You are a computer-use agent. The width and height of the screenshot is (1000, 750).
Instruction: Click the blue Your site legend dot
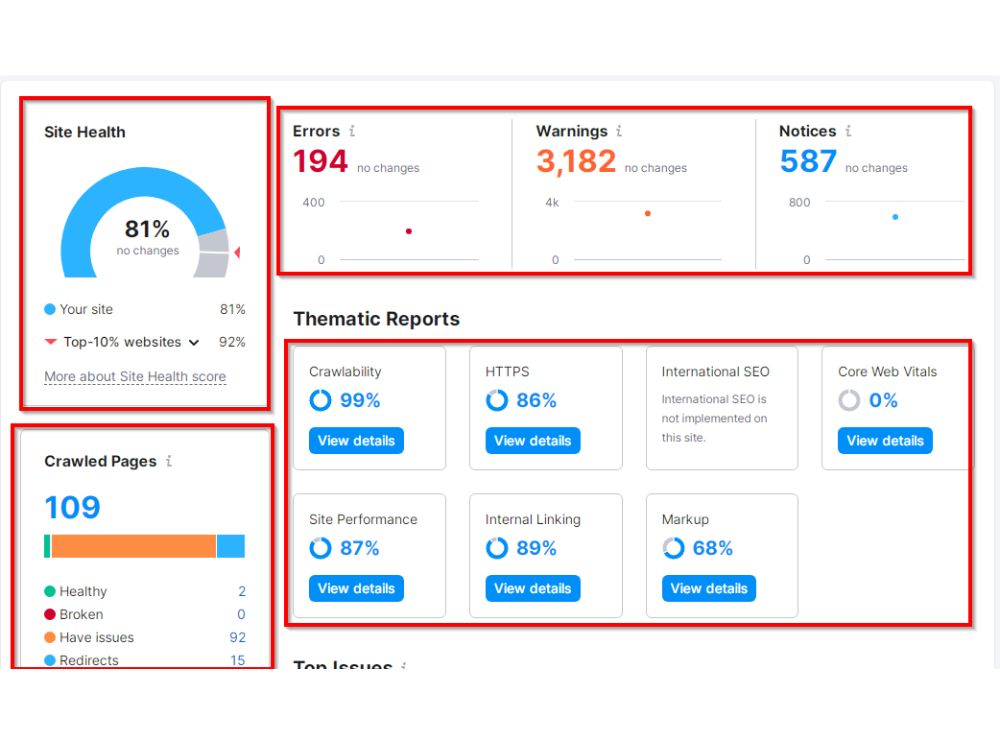50,309
